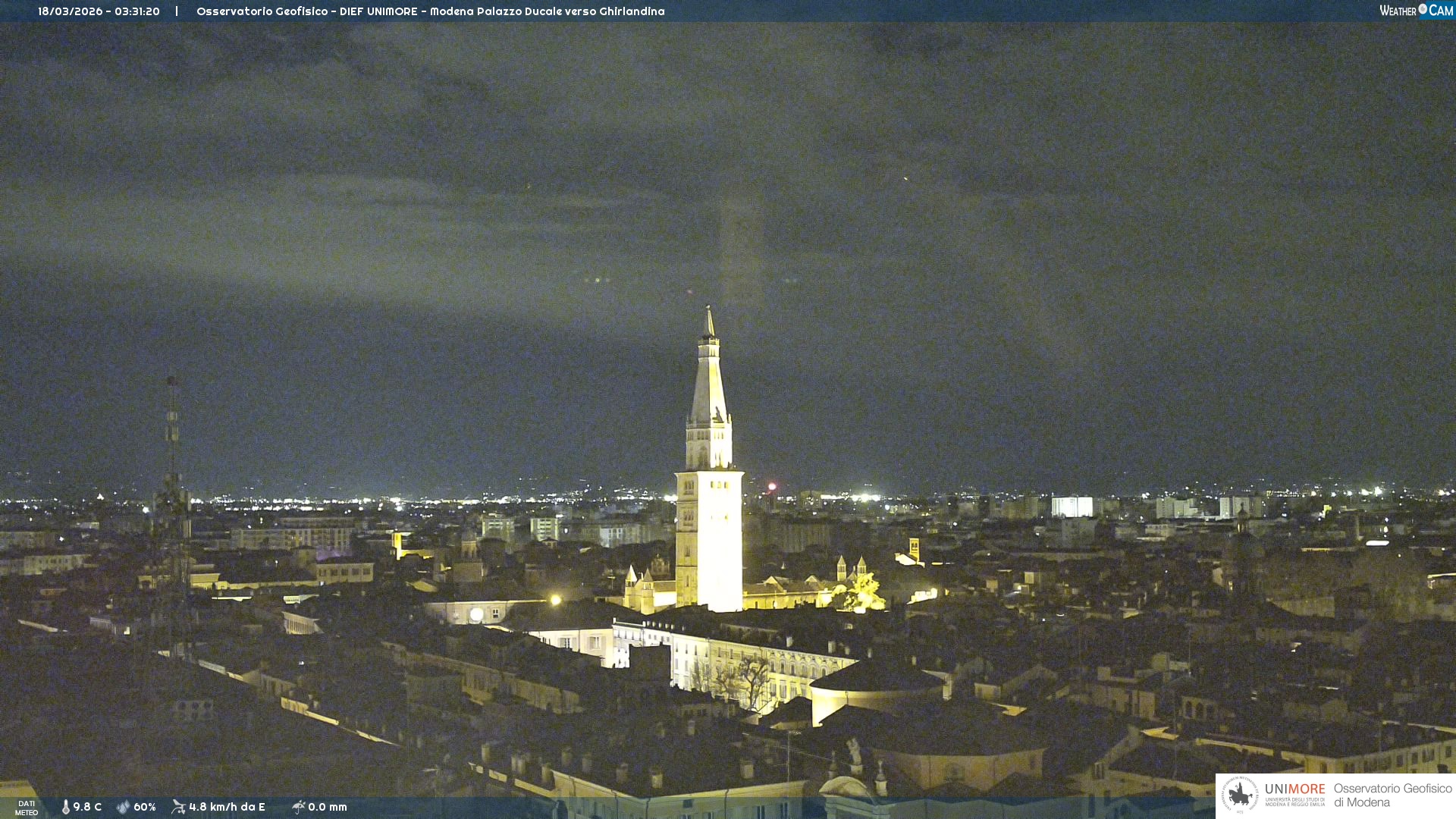This screenshot has width=1456, height=819.
Task: Click the round glowing lamp on rooftop
Action: (x=476, y=614)
